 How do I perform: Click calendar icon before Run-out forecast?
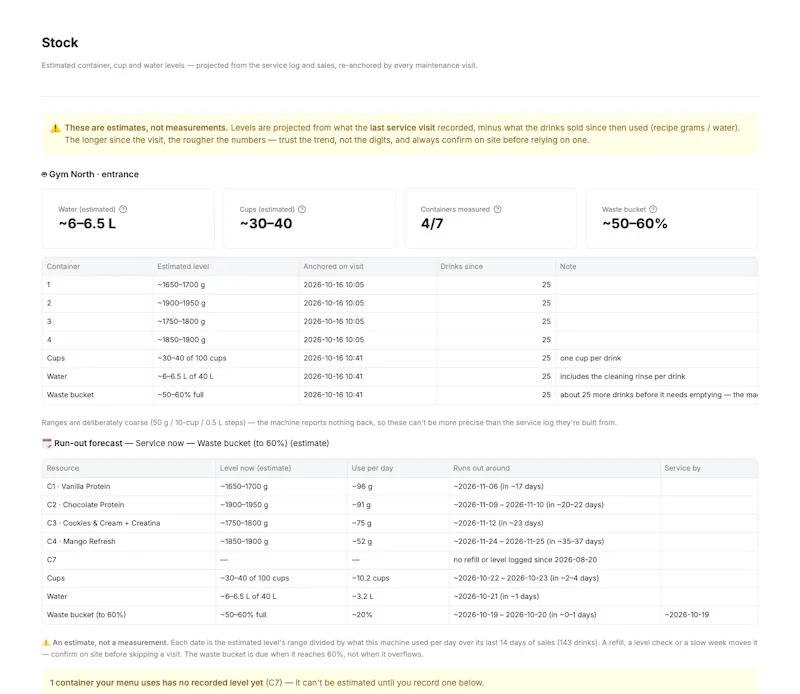click(x=46, y=443)
